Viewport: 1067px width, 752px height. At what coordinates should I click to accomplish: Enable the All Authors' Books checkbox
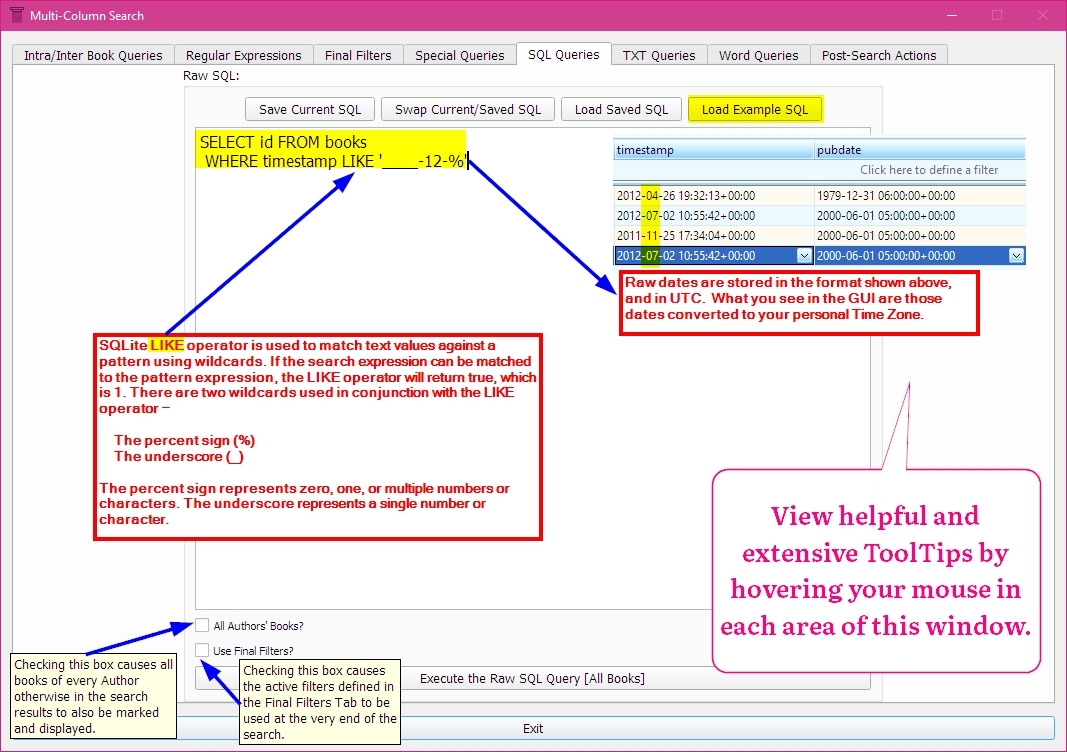[x=202, y=625]
